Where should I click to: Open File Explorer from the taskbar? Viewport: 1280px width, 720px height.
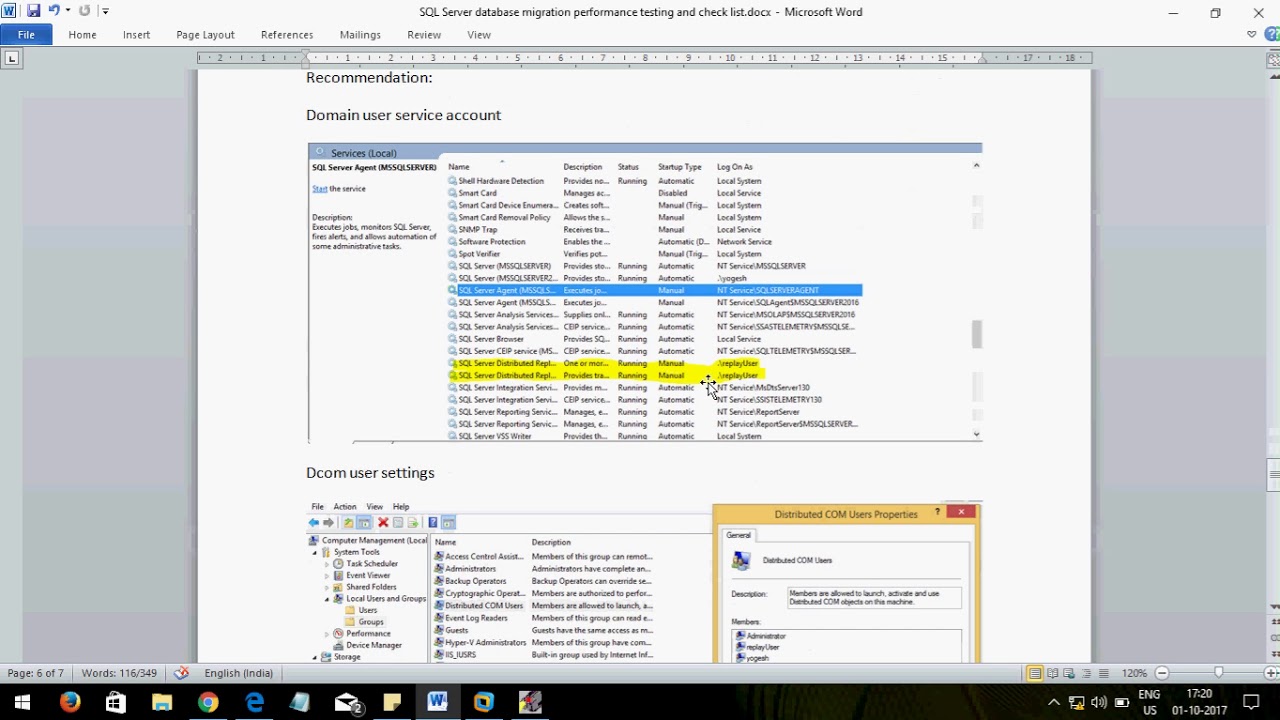click(161, 702)
